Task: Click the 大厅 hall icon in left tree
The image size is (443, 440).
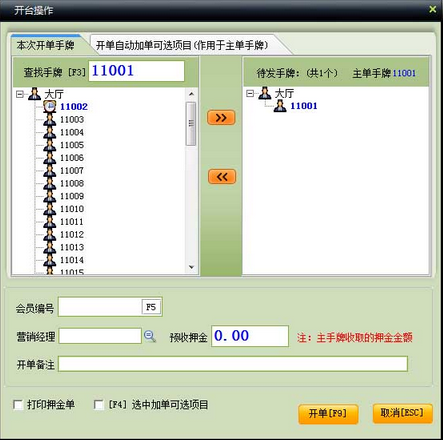Action: pos(34,94)
